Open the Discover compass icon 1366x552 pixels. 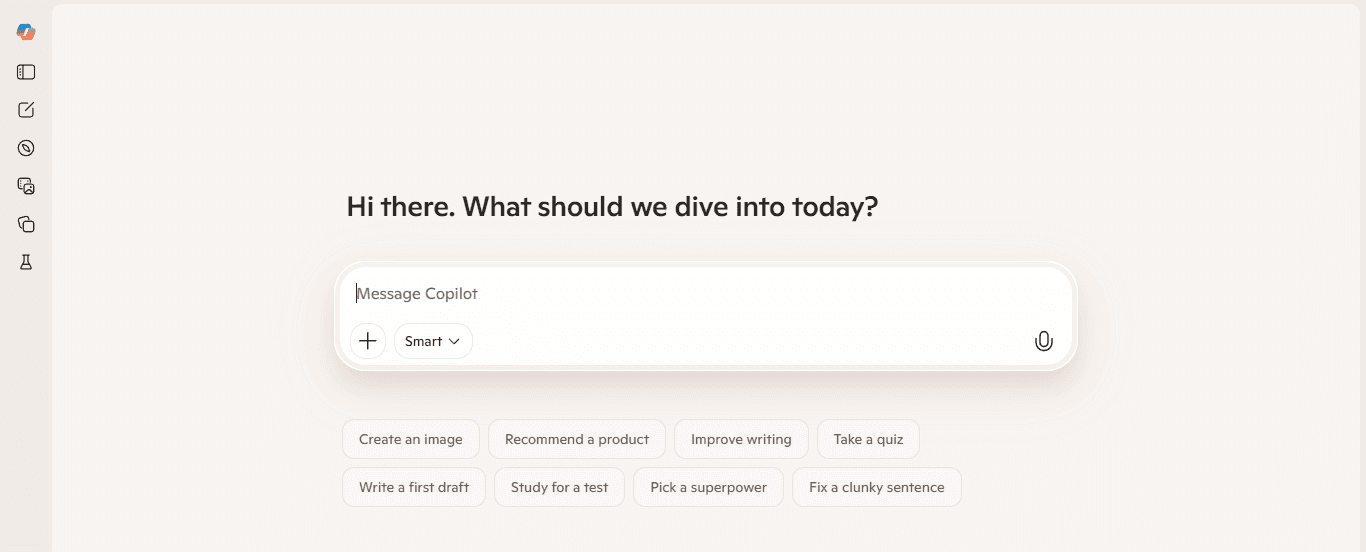click(26, 148)
